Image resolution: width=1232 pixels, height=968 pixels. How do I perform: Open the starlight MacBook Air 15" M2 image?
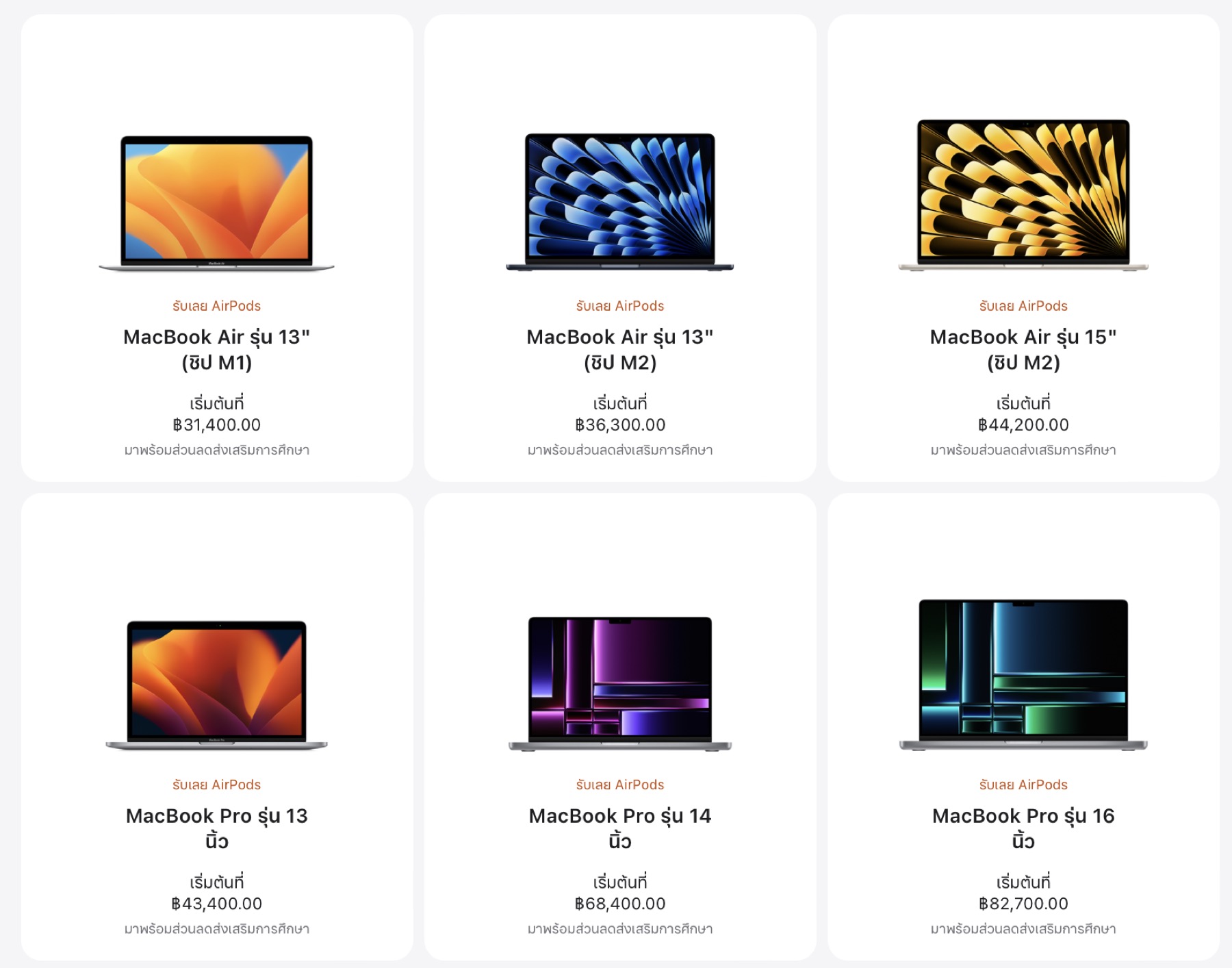pyautogui.click(x=1023, y=195)
